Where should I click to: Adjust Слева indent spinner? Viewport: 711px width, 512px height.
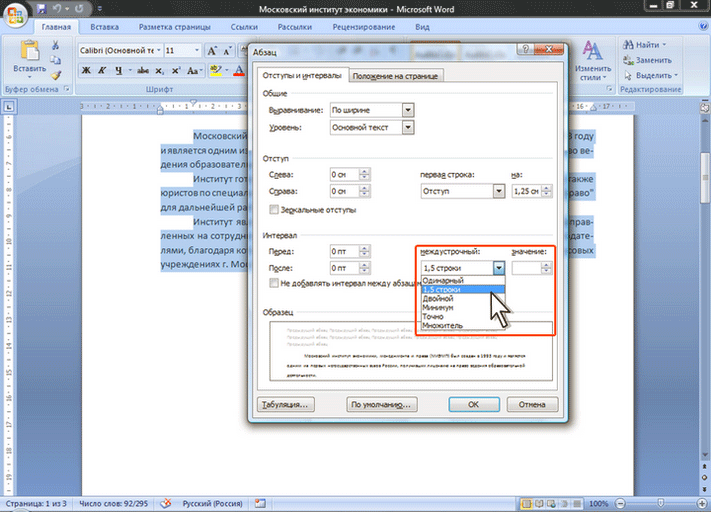(x=365, y=175)
